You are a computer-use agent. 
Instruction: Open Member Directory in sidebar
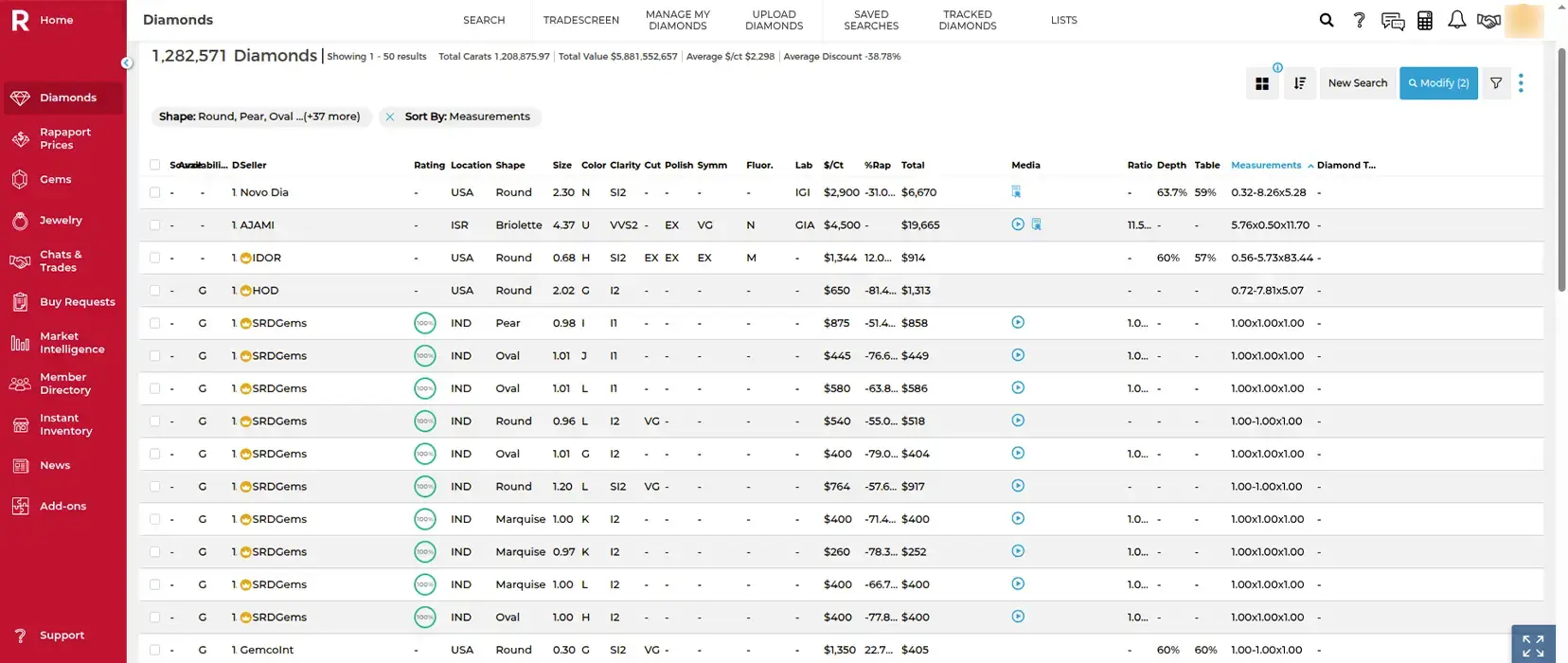[63, 384]
